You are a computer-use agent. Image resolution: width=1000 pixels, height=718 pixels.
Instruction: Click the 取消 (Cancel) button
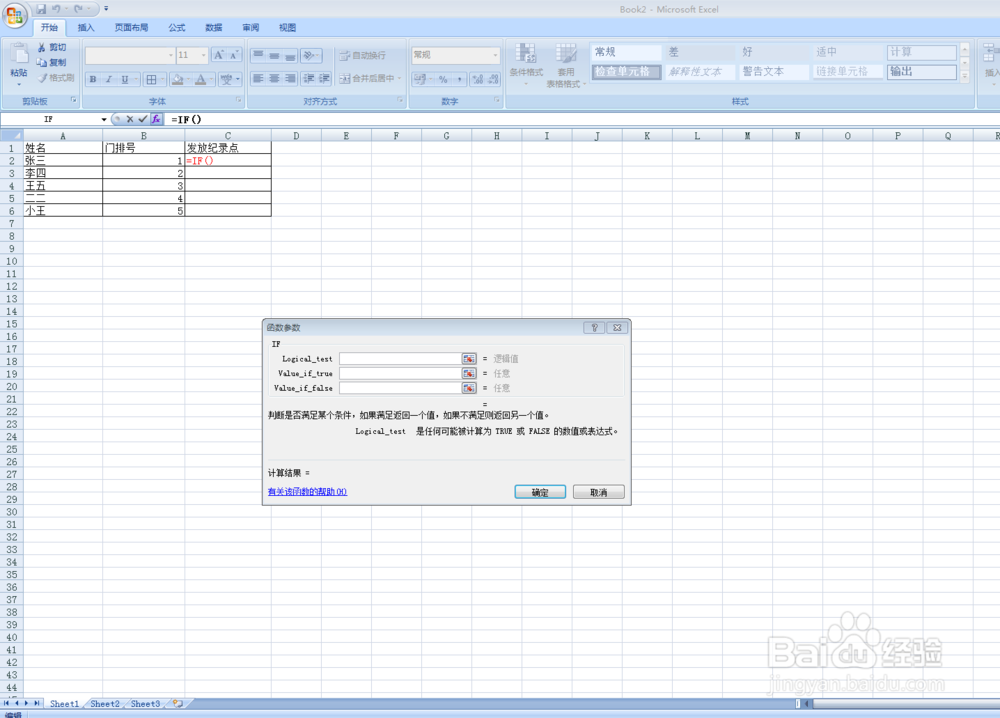[x=598, y=492]
